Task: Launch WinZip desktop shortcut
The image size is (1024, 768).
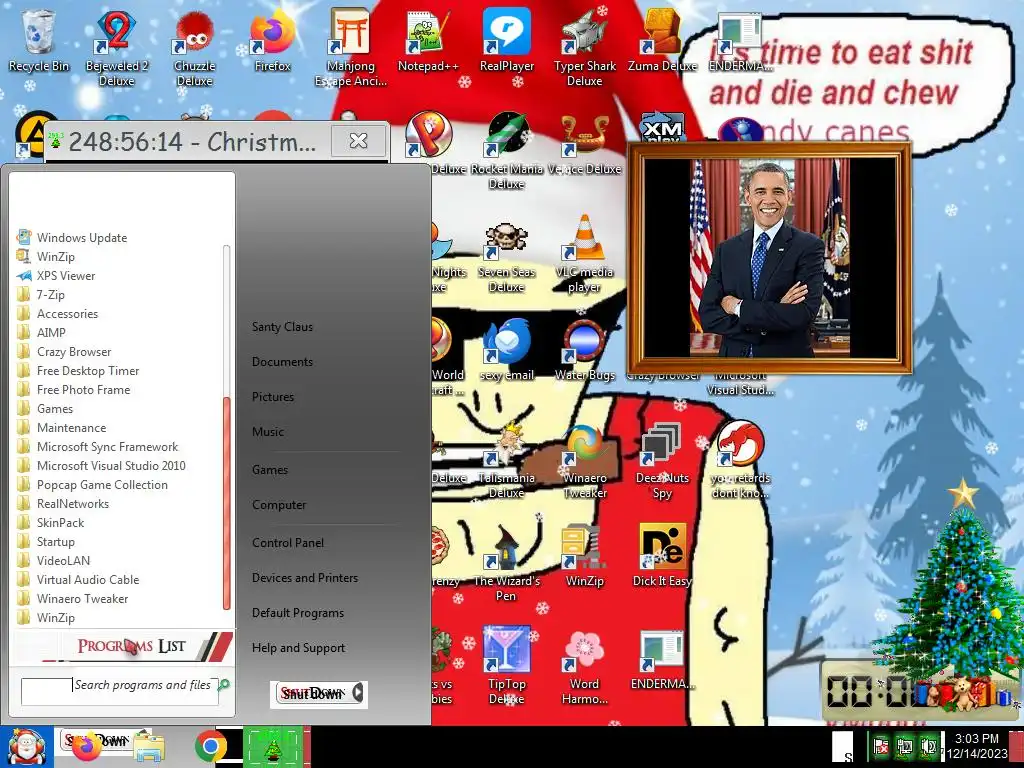Action: 584,556
